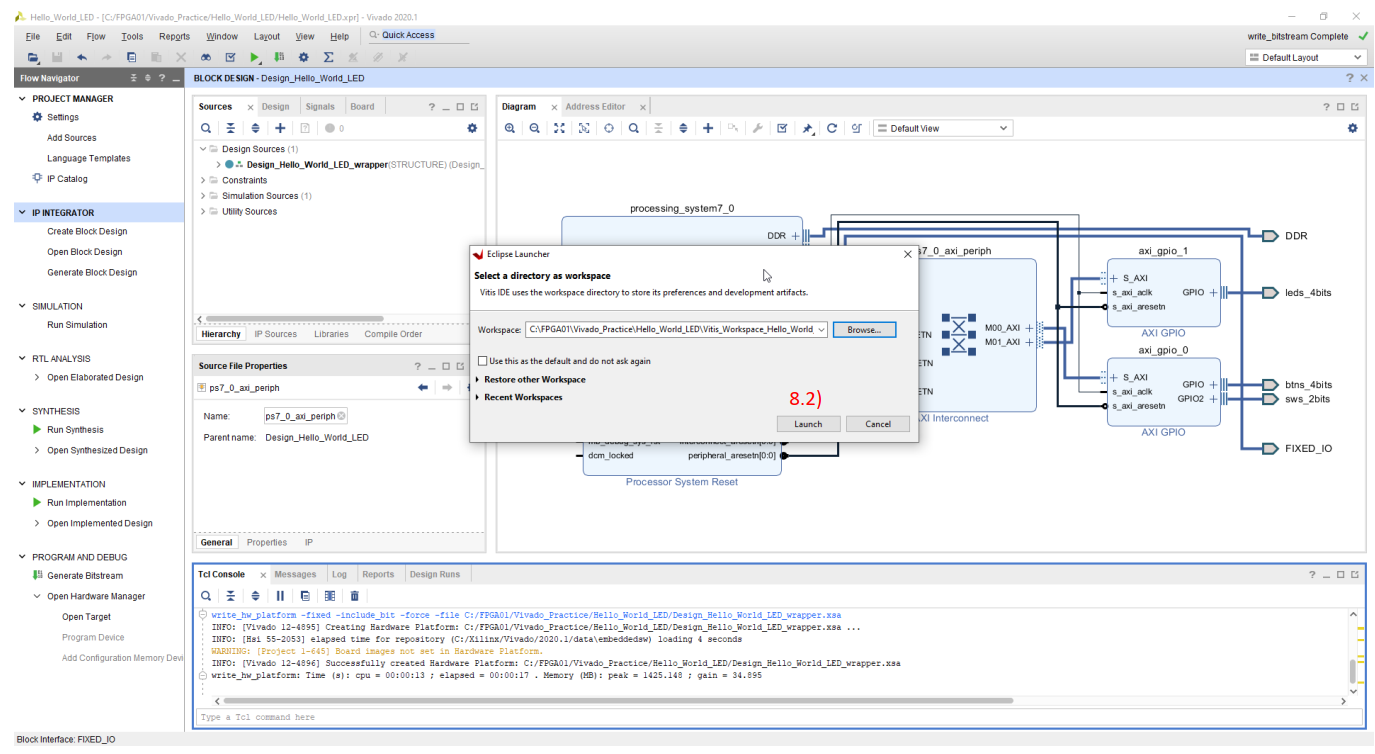The height and width of the screenshot is (754, 1375).
Task: Switch to the Address Editor tab
Action: pos(595,107)
